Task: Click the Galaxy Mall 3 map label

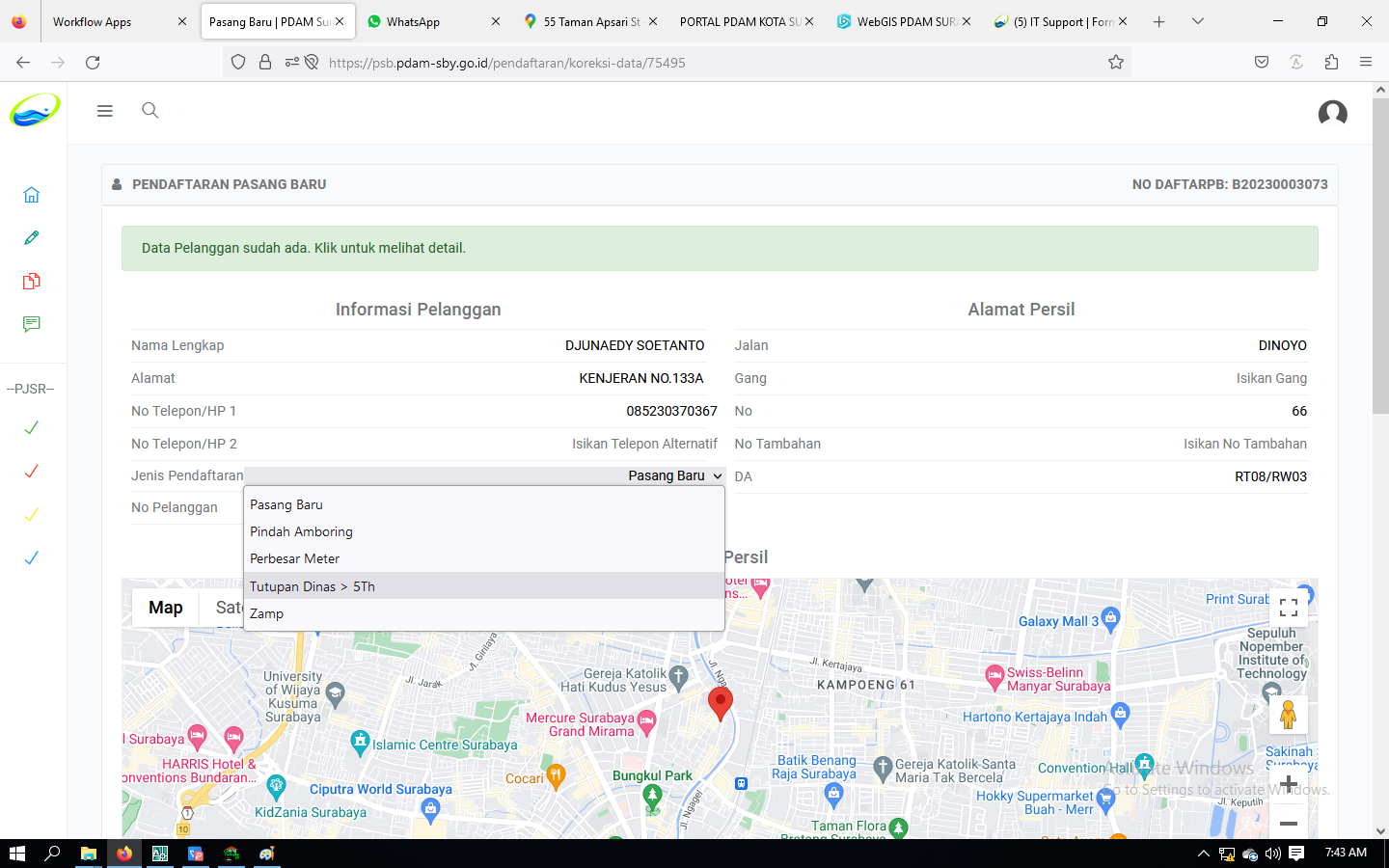Action: 1058,622
